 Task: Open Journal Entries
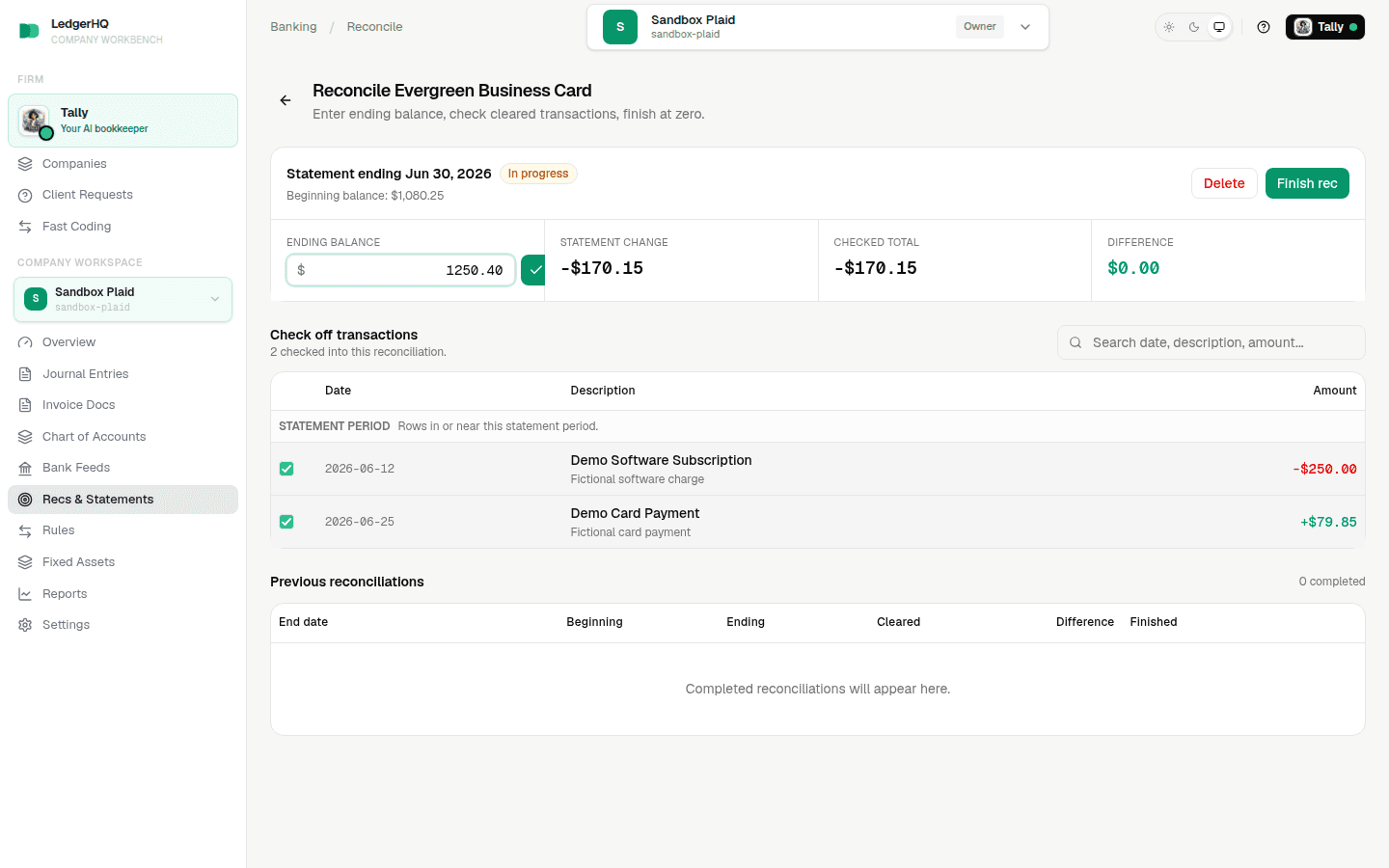point(123,374)
